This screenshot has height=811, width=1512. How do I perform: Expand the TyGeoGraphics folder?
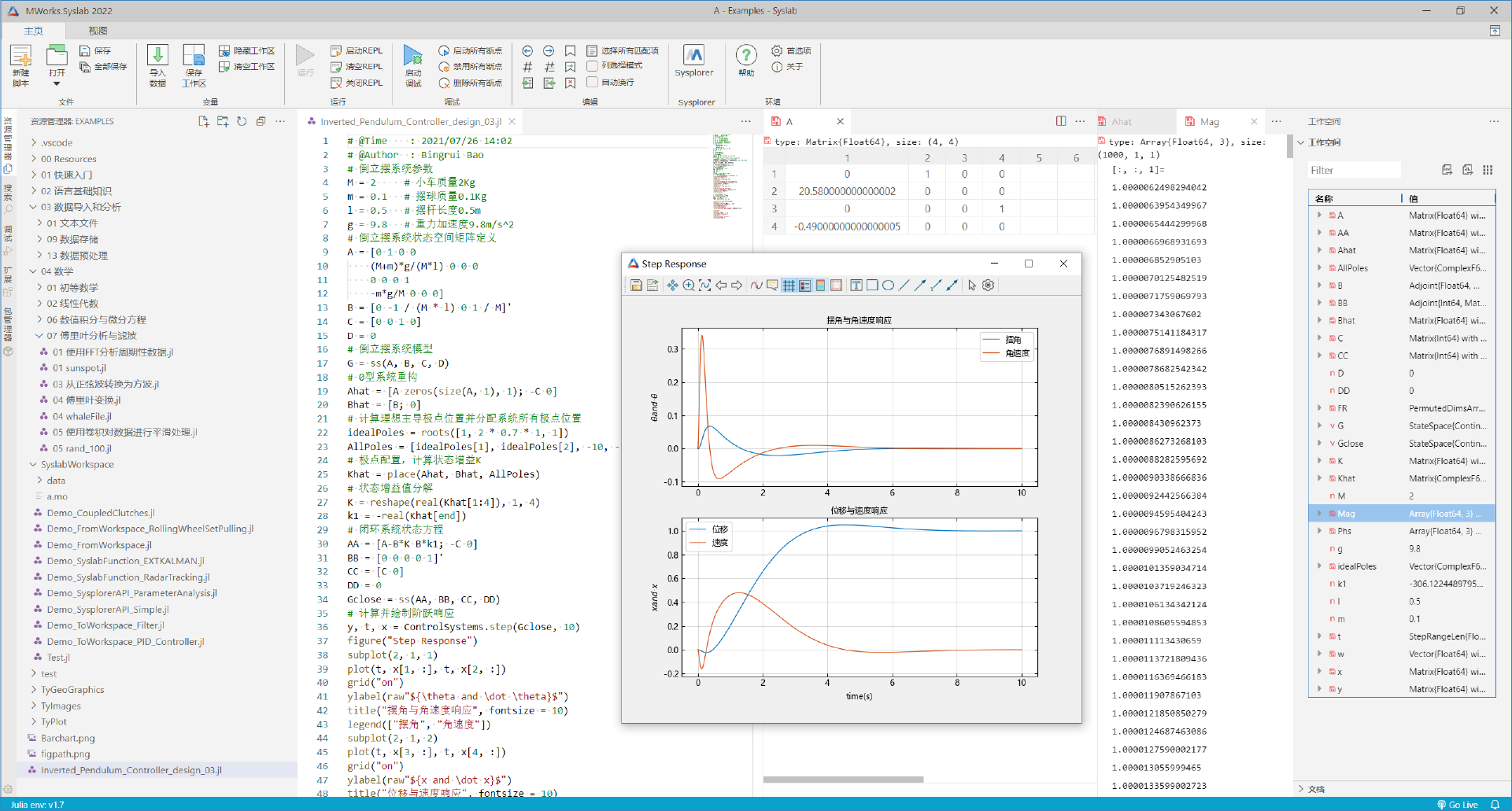tap(34, 690)
